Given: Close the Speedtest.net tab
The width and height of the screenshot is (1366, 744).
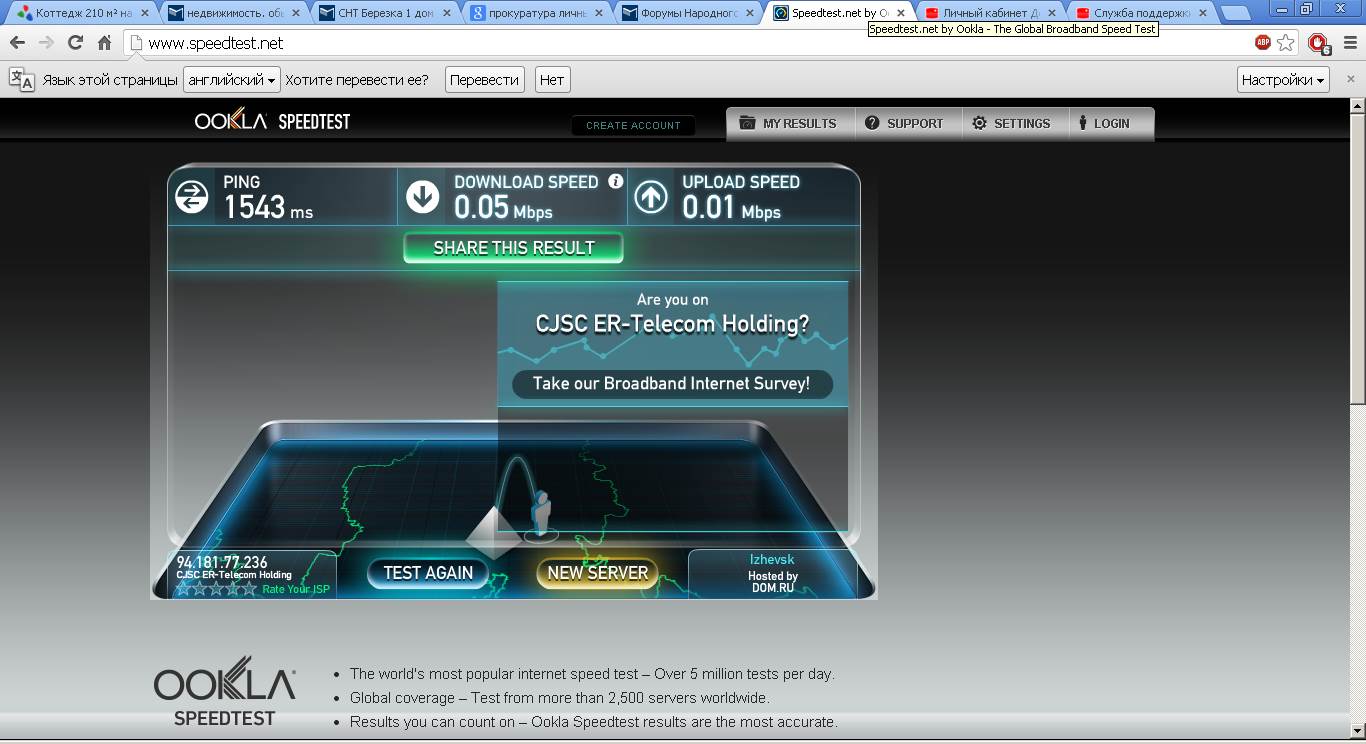Looking at the screenshot, I should point(900,13).
